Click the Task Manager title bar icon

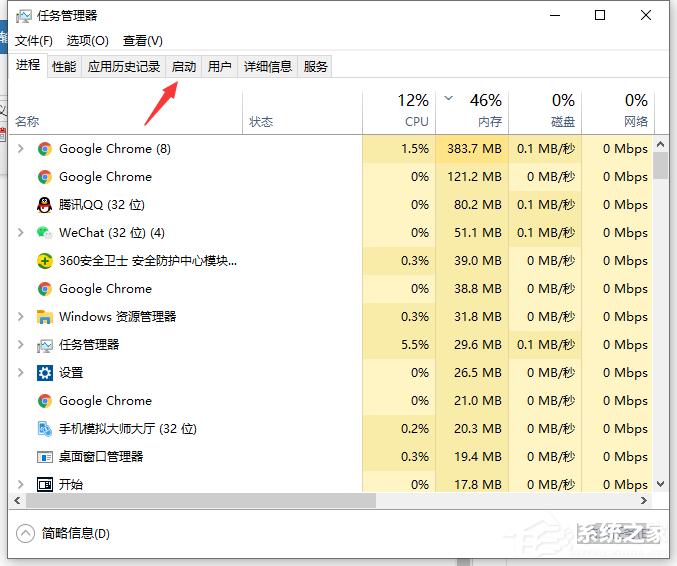(24, 16)
